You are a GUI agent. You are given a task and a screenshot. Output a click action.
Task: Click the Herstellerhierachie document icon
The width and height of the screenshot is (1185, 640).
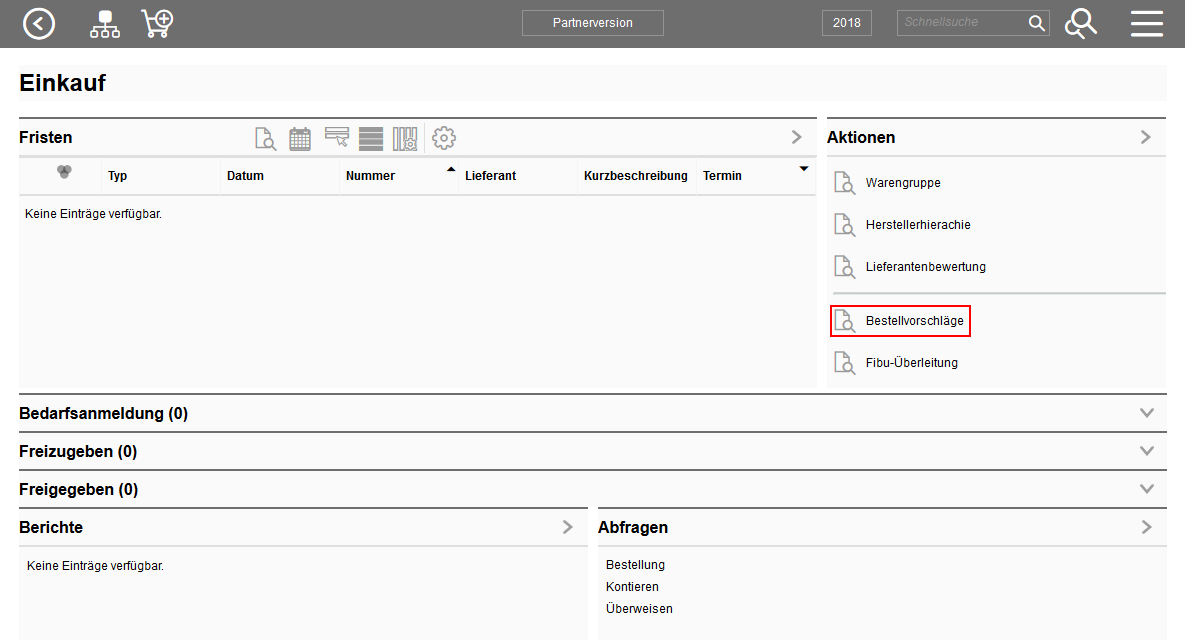844,225
